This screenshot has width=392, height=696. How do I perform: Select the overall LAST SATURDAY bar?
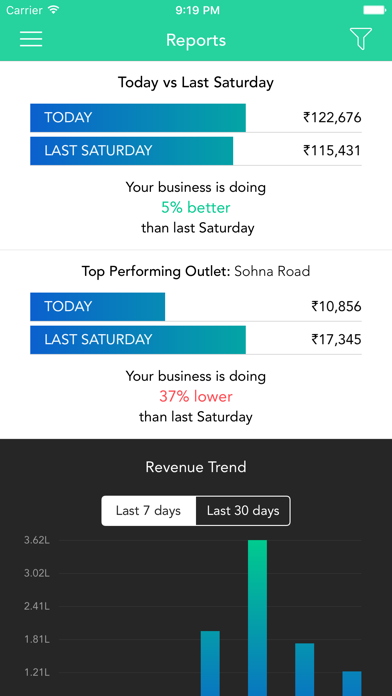[x=131, y=151]
